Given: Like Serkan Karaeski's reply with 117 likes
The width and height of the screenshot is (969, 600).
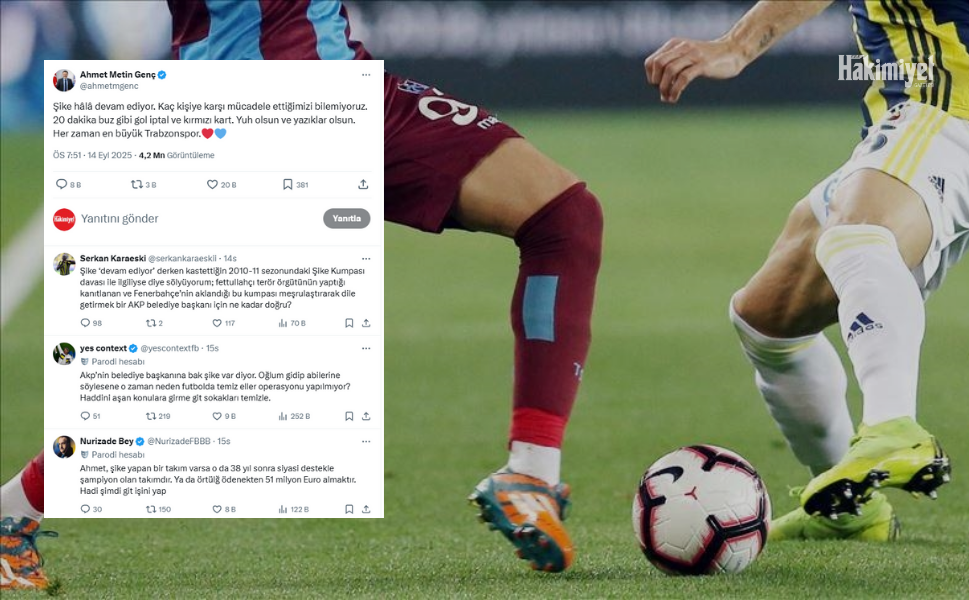Looking at the screenshot, I should click(217, 323).
